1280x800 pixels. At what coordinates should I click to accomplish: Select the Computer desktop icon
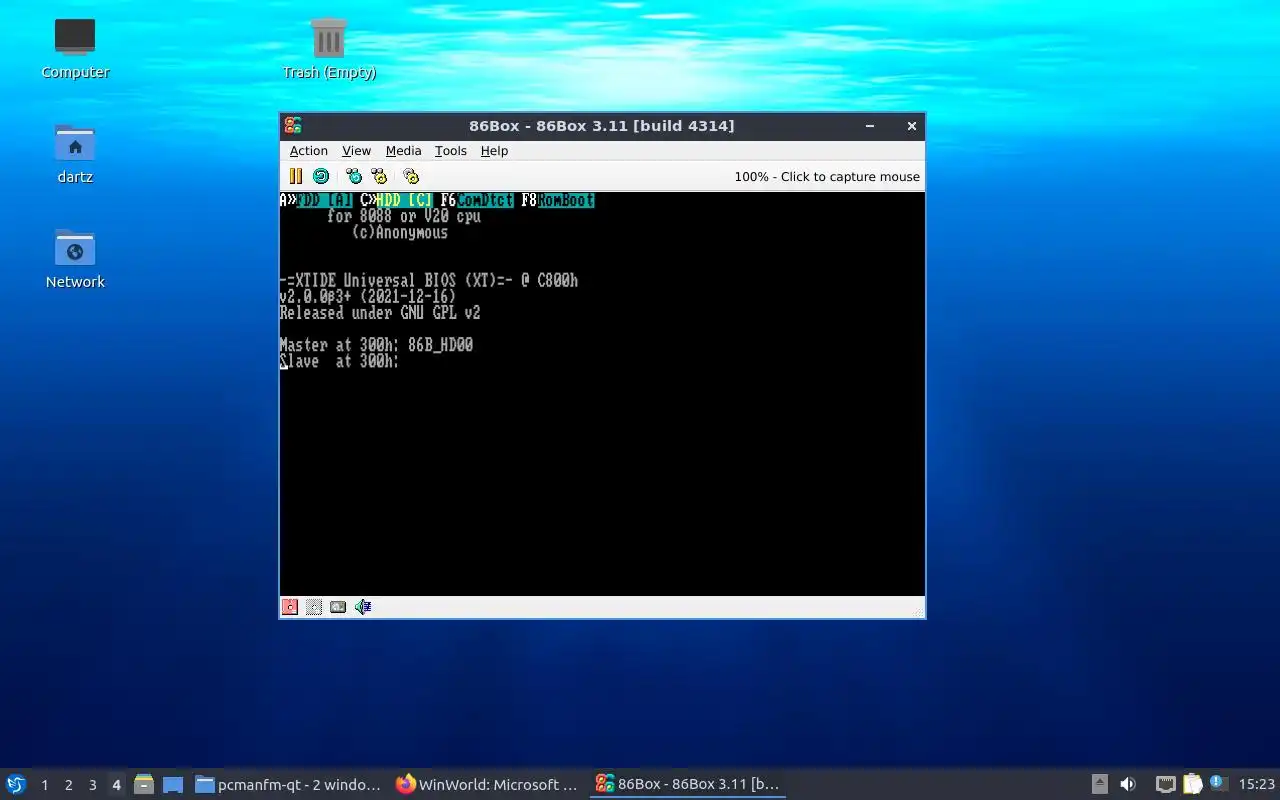75,49
